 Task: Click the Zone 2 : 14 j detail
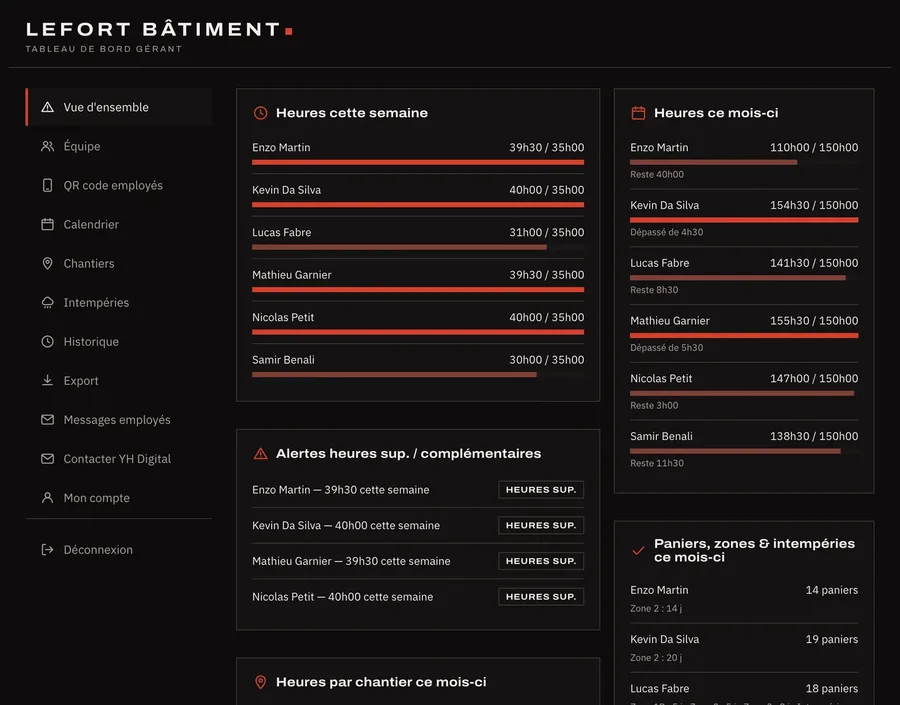click(656, 609)
